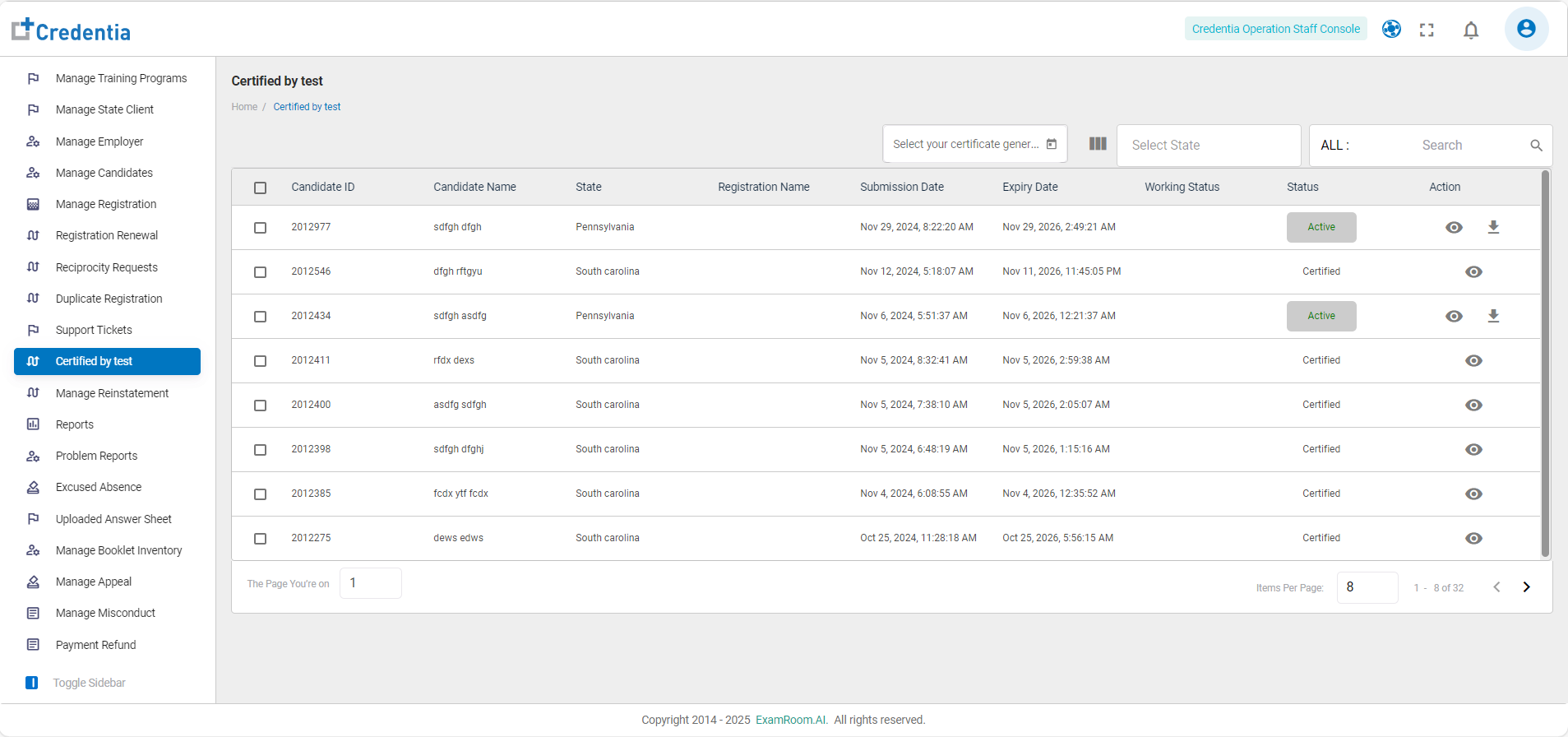
Task: Tick the select-all header checkbox
Action: click(x=260, y=188)
